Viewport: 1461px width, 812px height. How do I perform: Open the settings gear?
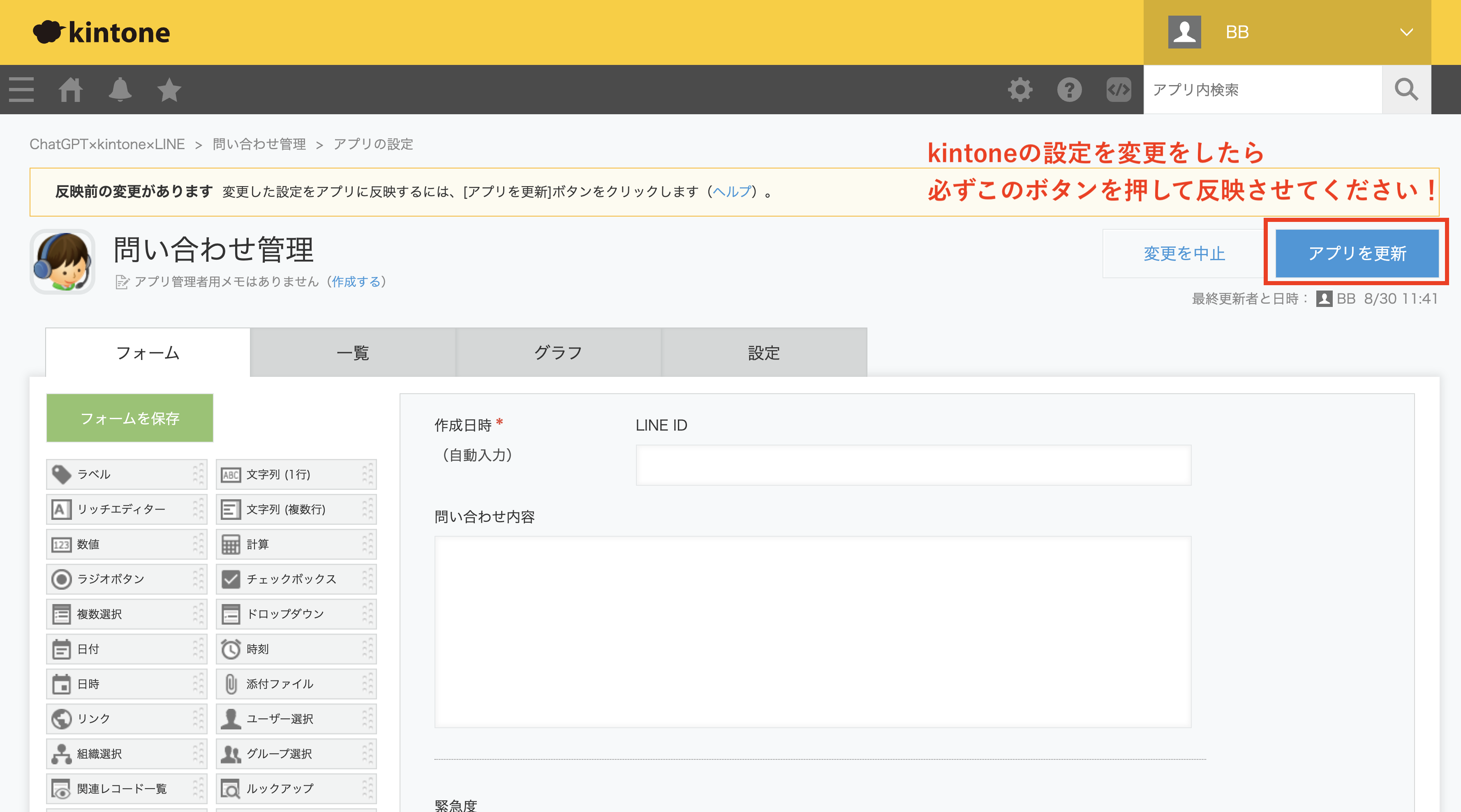coord(1020,90)
